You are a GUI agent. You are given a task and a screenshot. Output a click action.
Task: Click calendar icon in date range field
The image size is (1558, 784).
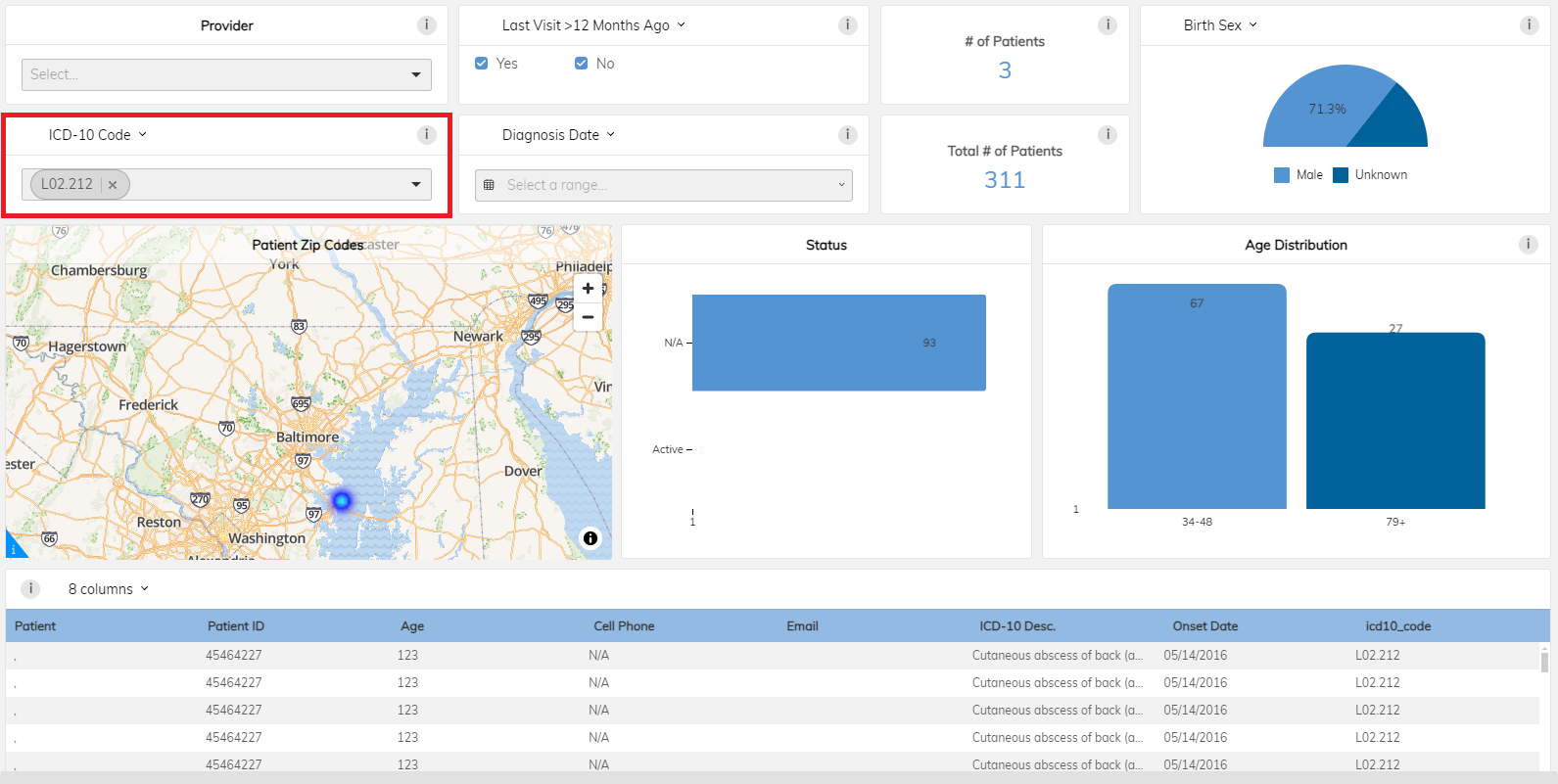tap(489, 185)
